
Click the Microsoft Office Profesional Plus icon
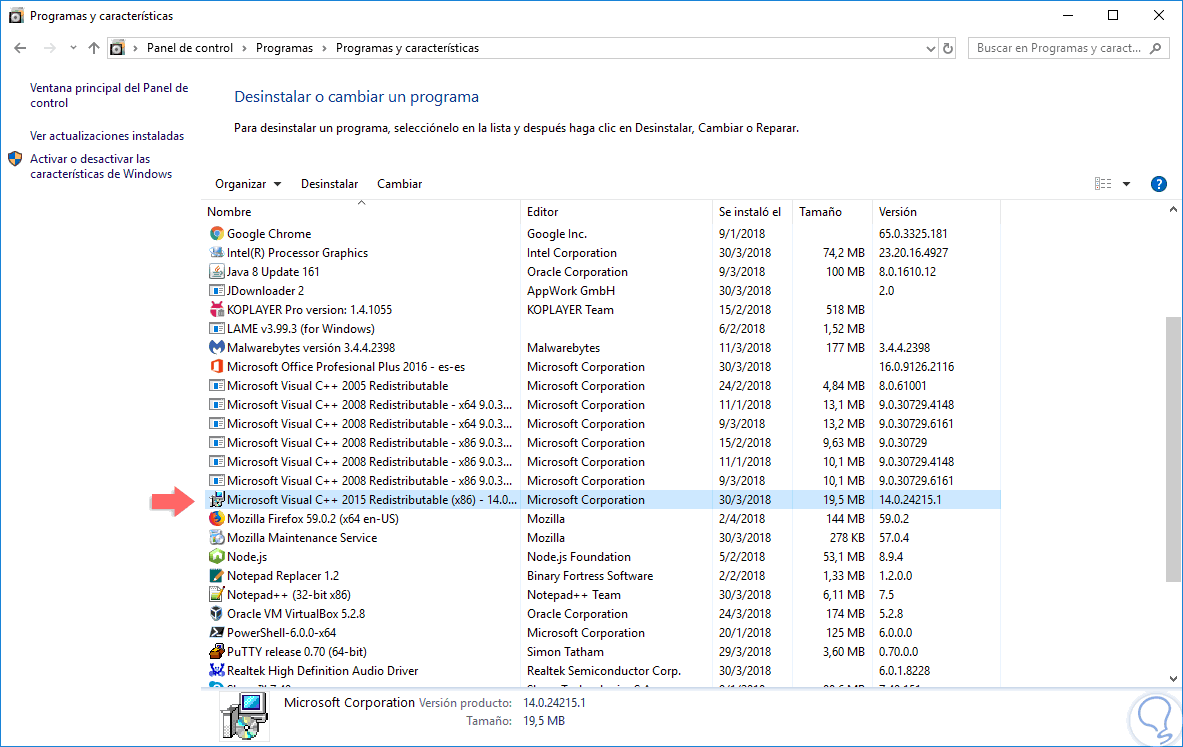pos(217,367)
